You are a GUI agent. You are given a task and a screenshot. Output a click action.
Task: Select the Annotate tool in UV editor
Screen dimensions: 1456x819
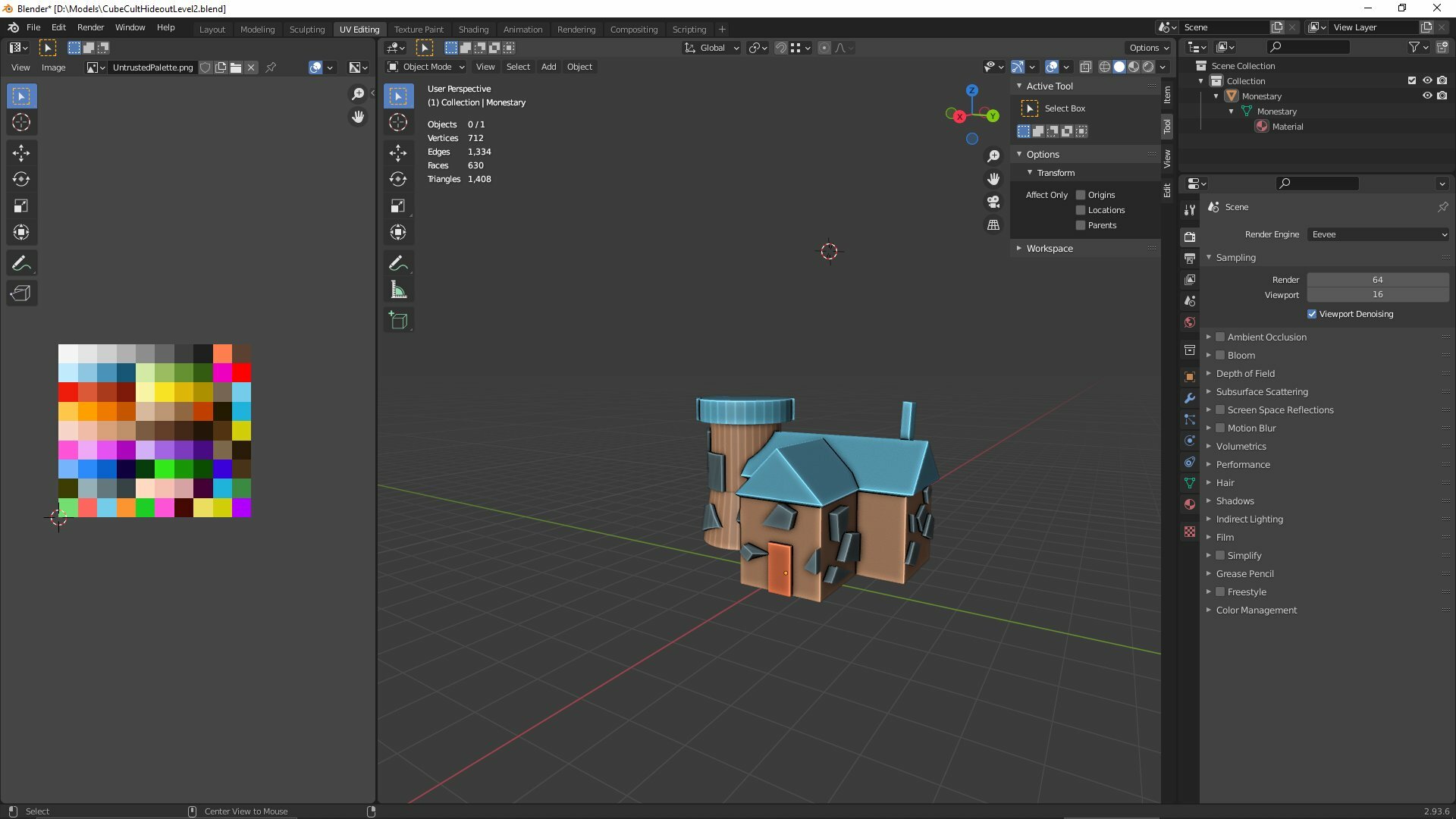21,263
